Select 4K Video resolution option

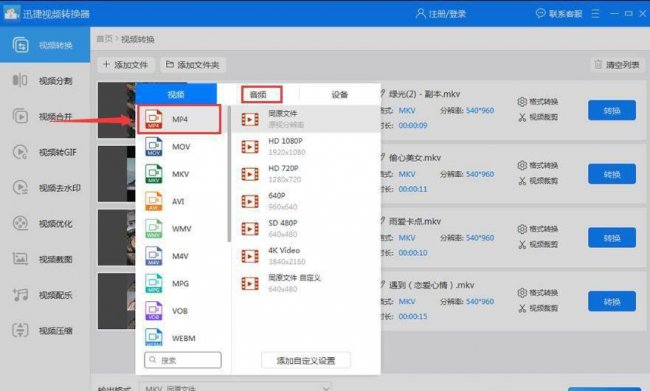coord(306,256)
